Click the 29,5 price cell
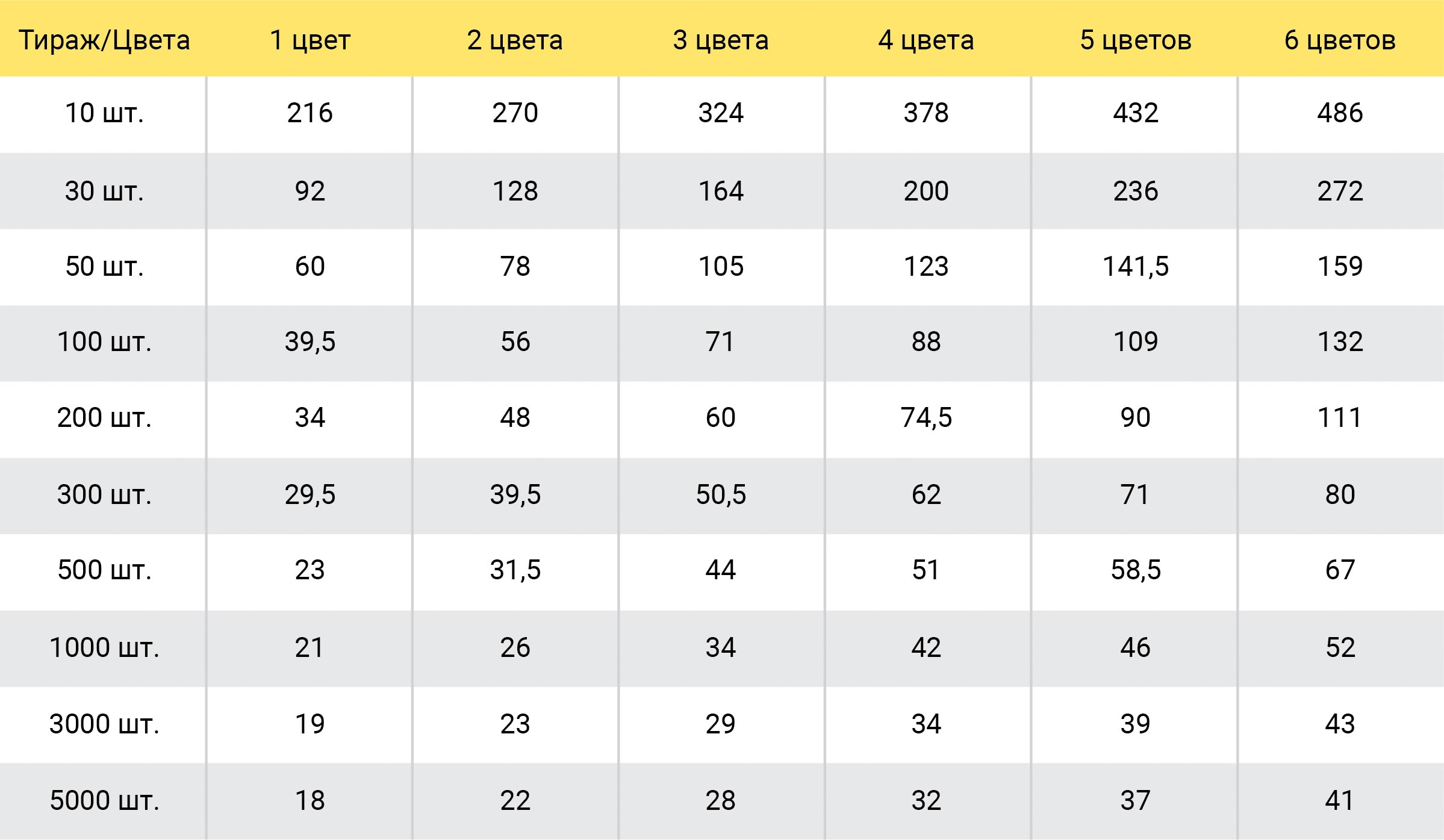The height and width of the screenshot is (840, 1444). coord(310,494)
